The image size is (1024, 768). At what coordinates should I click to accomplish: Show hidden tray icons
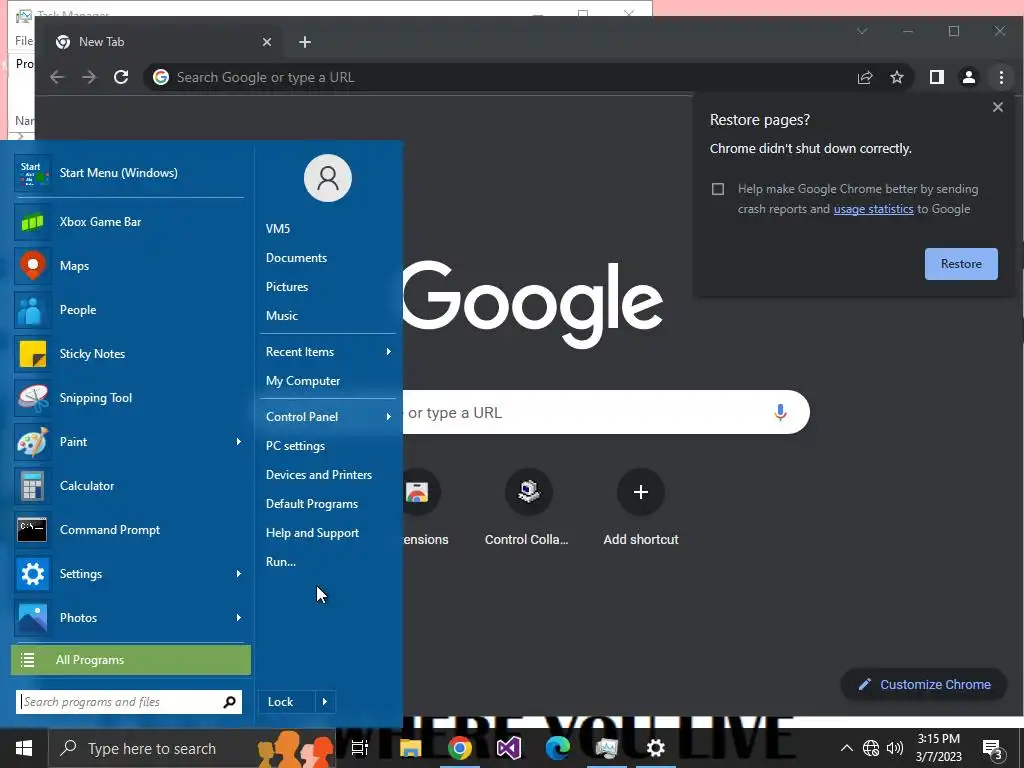pos(846,748)
